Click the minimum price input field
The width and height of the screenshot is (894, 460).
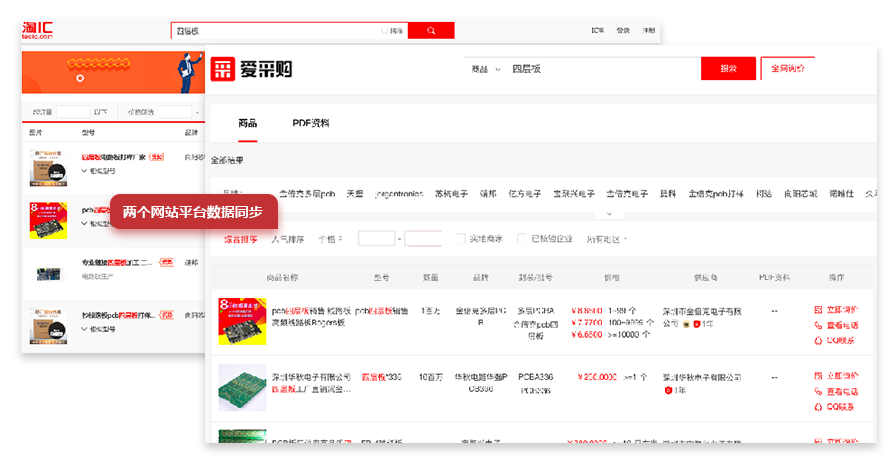point(376,239)
